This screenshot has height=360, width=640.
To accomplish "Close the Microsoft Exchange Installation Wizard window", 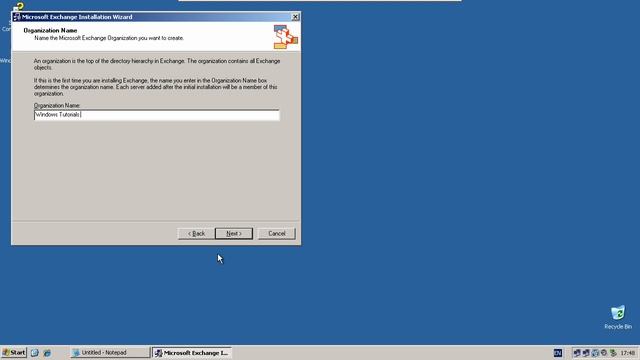I will pos(295,17).
